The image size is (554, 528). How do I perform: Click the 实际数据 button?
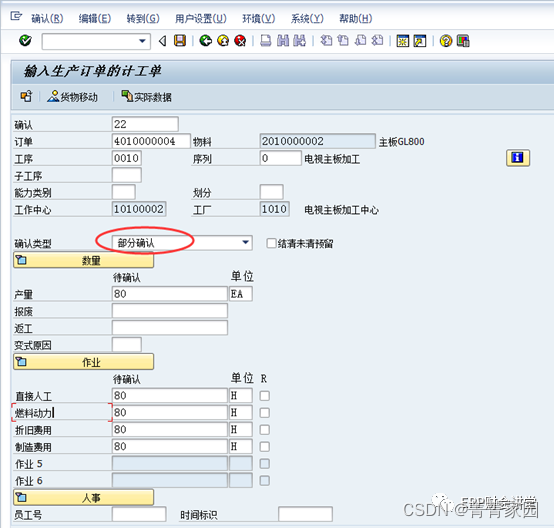(x=147, y=96)
